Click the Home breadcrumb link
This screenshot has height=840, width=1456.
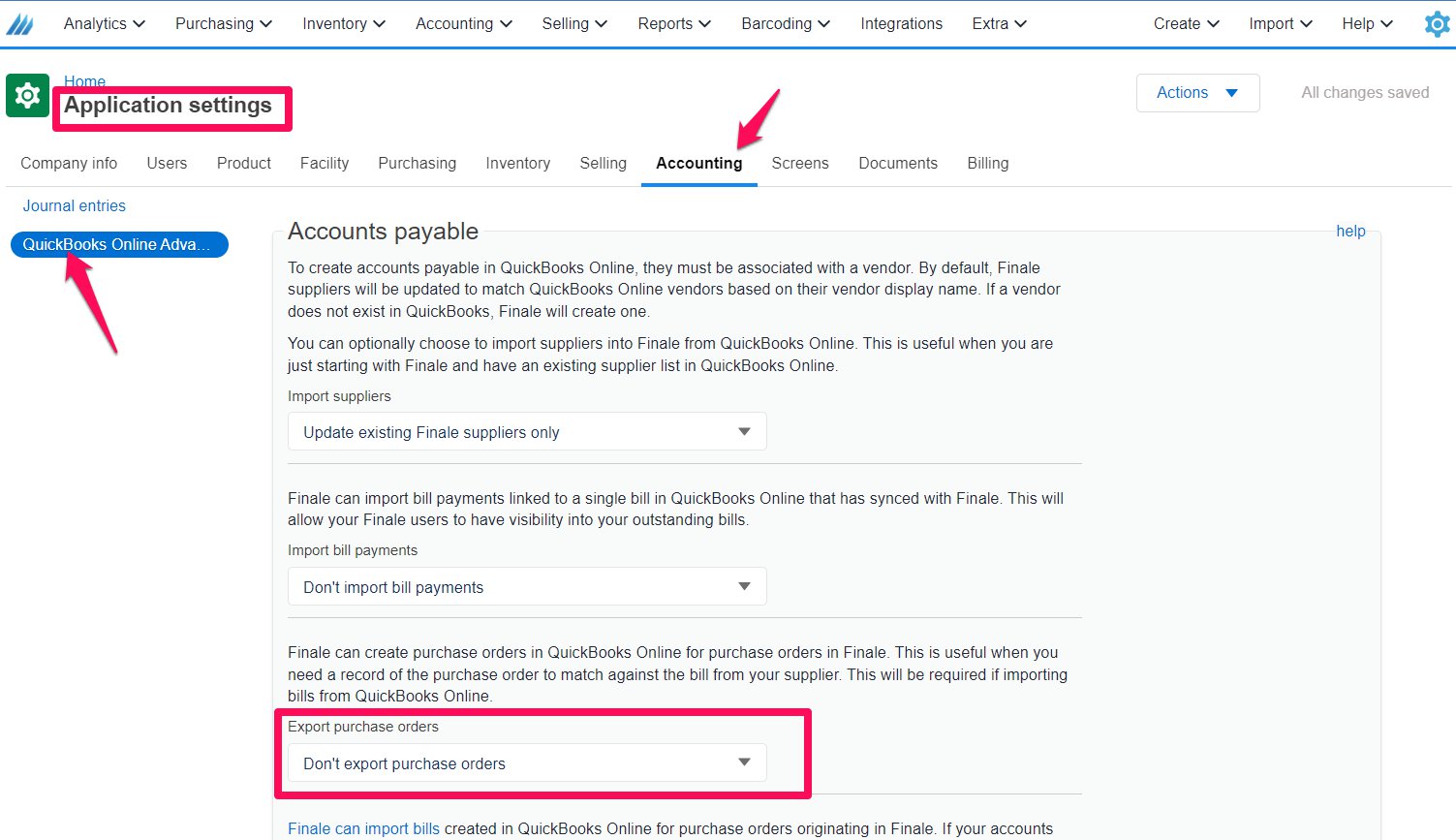coord(84,81)
